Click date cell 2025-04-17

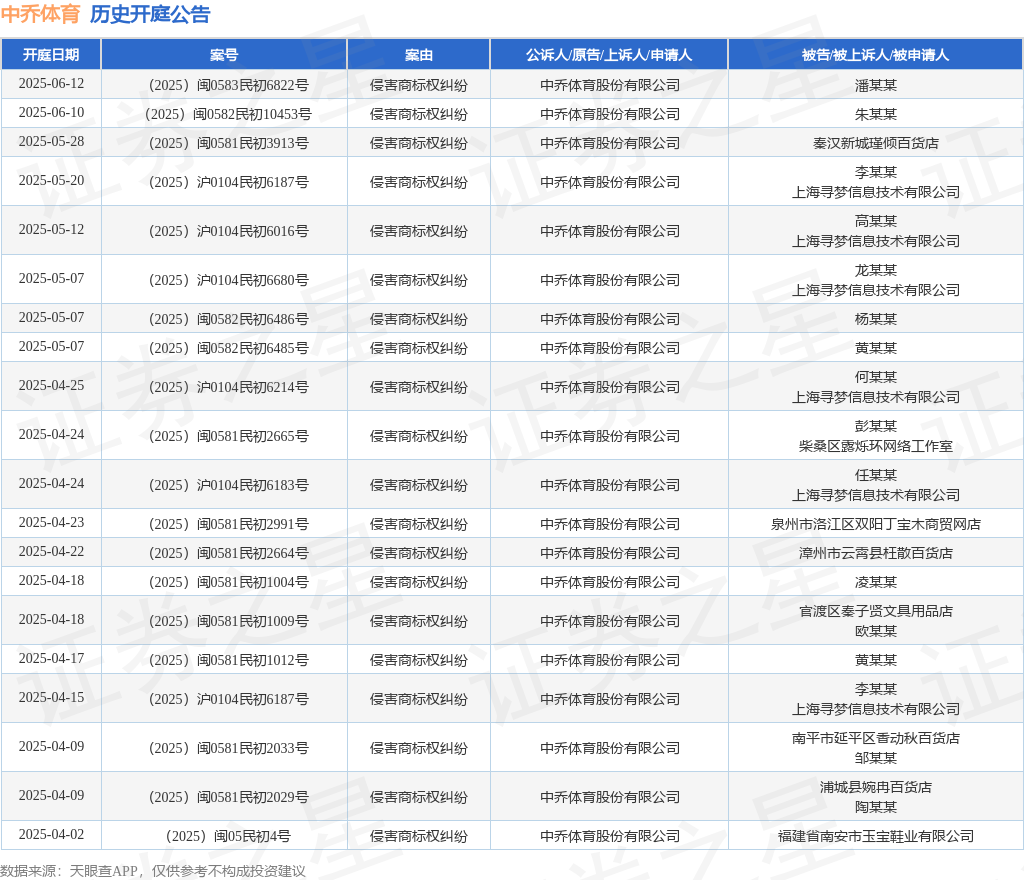coord(51,658)
